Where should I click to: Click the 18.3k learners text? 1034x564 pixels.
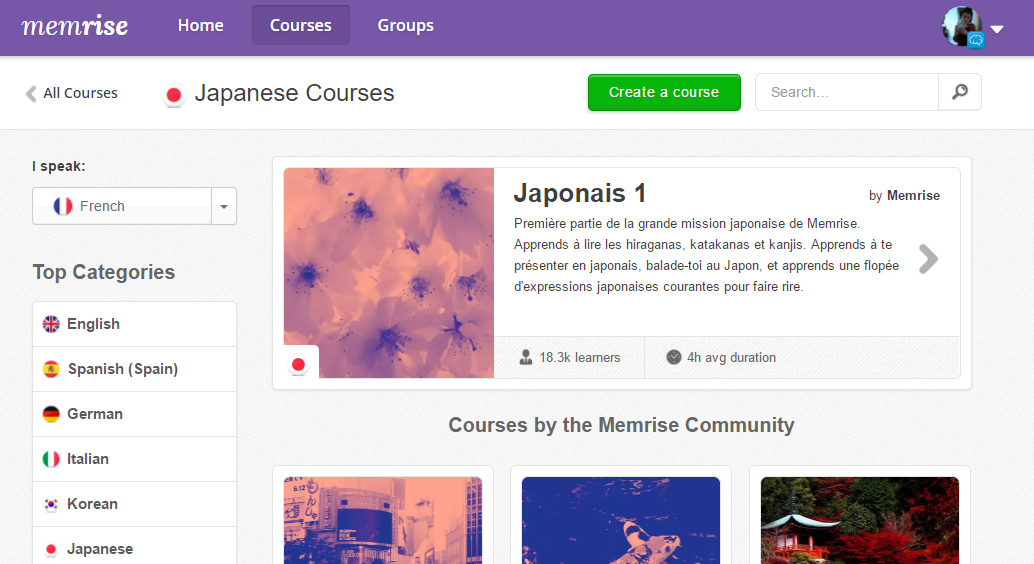[580, 358]
